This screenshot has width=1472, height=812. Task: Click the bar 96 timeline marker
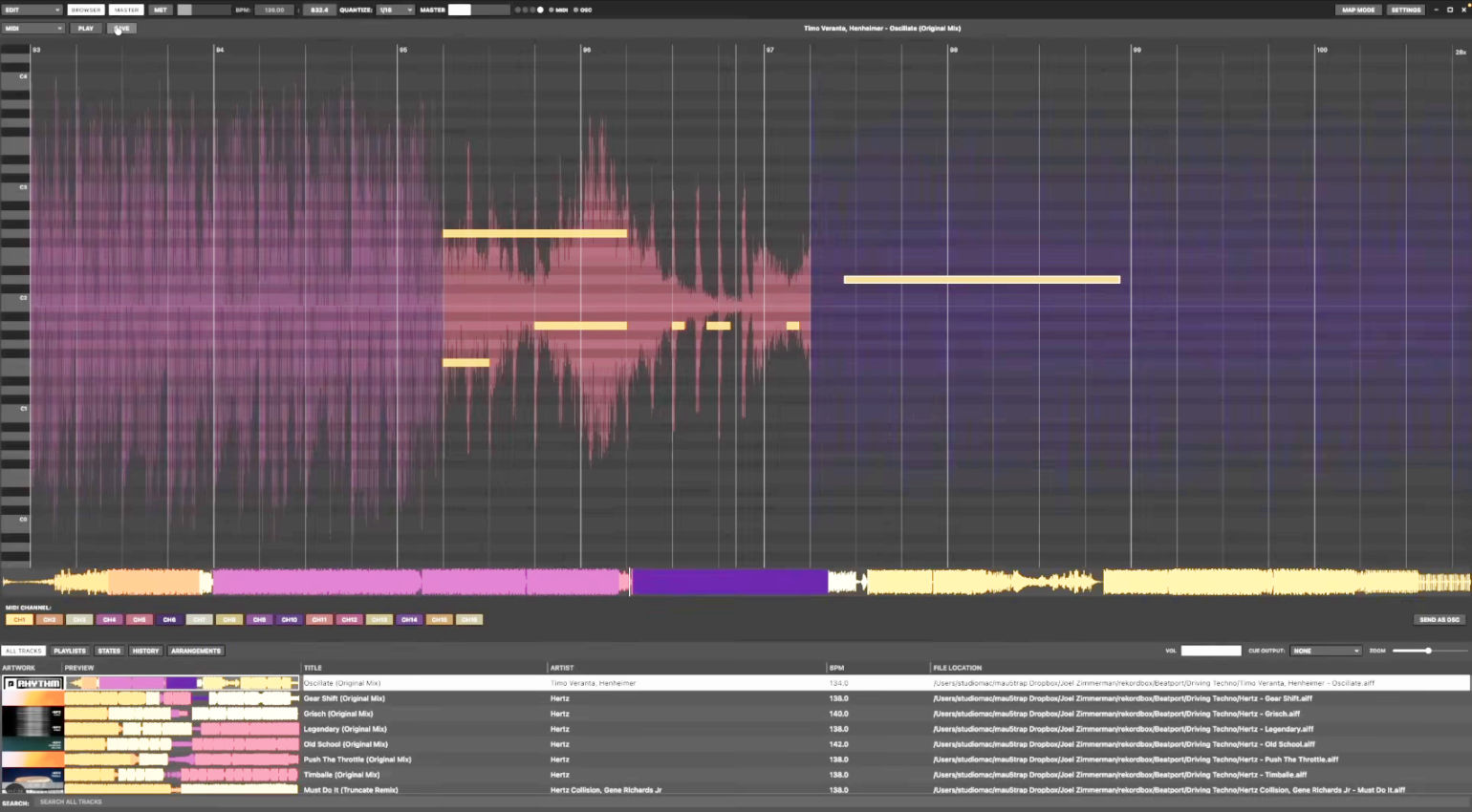586,50
